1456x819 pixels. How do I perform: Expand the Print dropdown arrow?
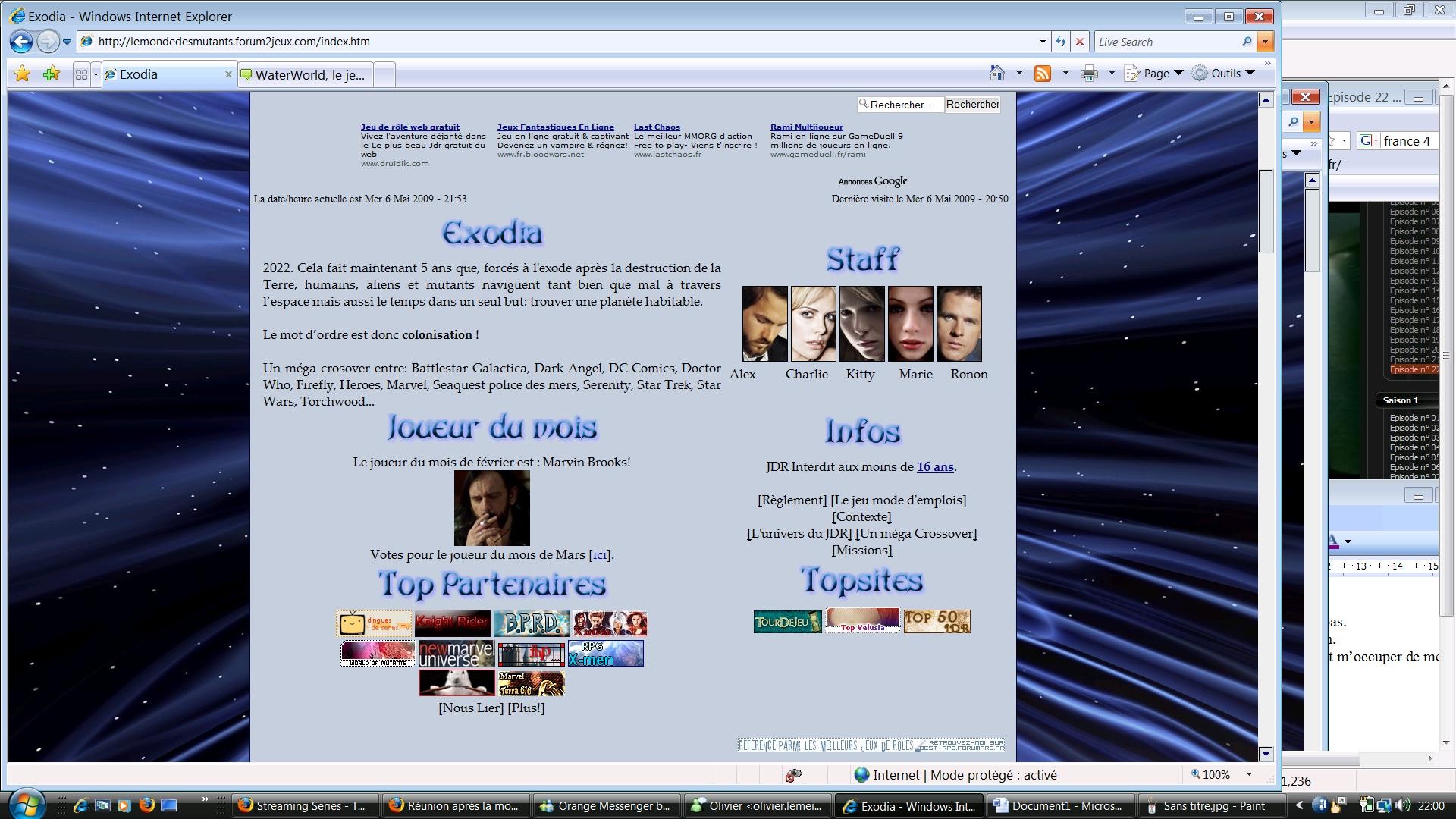pos(1112,73)
